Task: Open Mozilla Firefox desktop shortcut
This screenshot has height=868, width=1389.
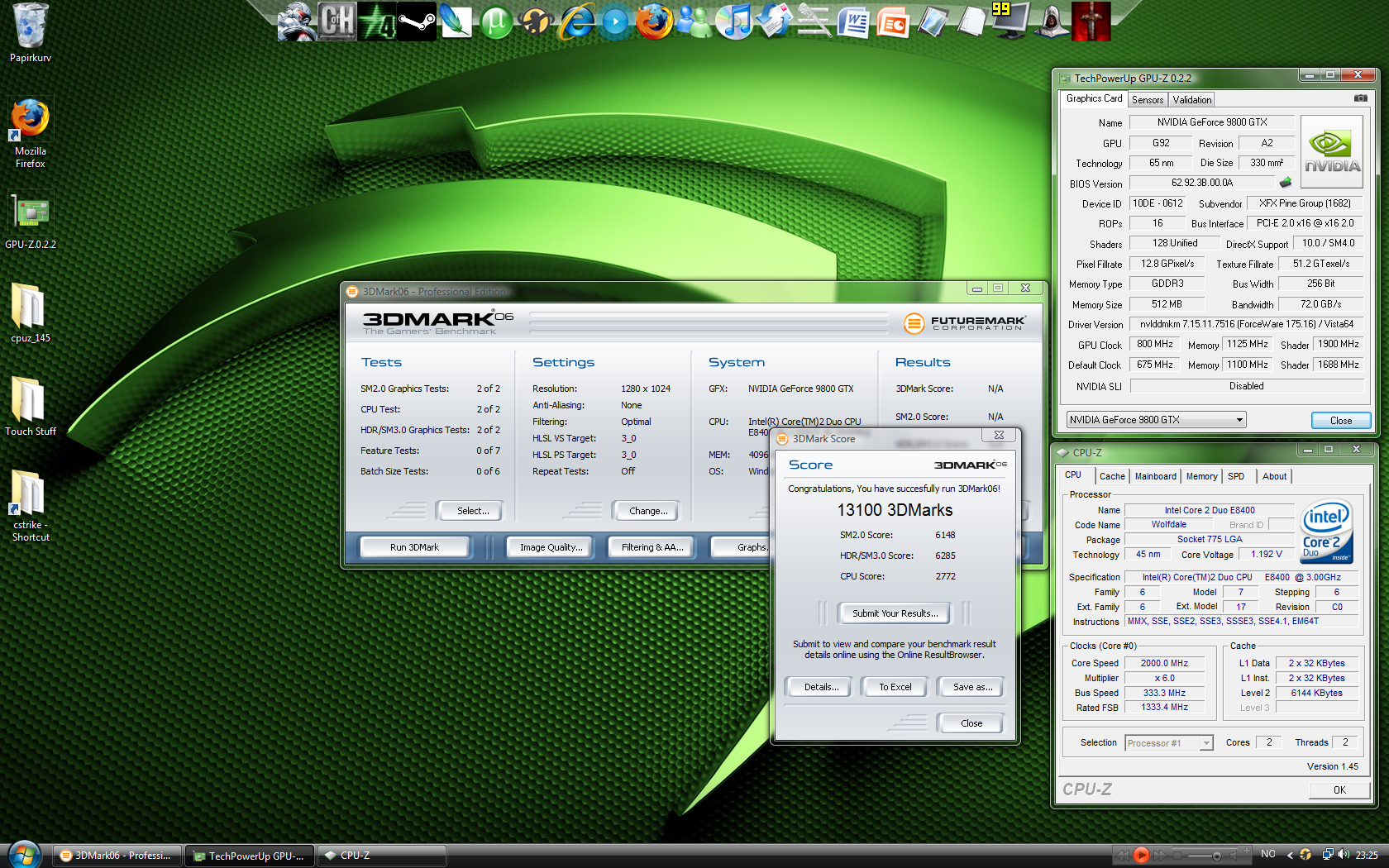Action: pos(31,132)
